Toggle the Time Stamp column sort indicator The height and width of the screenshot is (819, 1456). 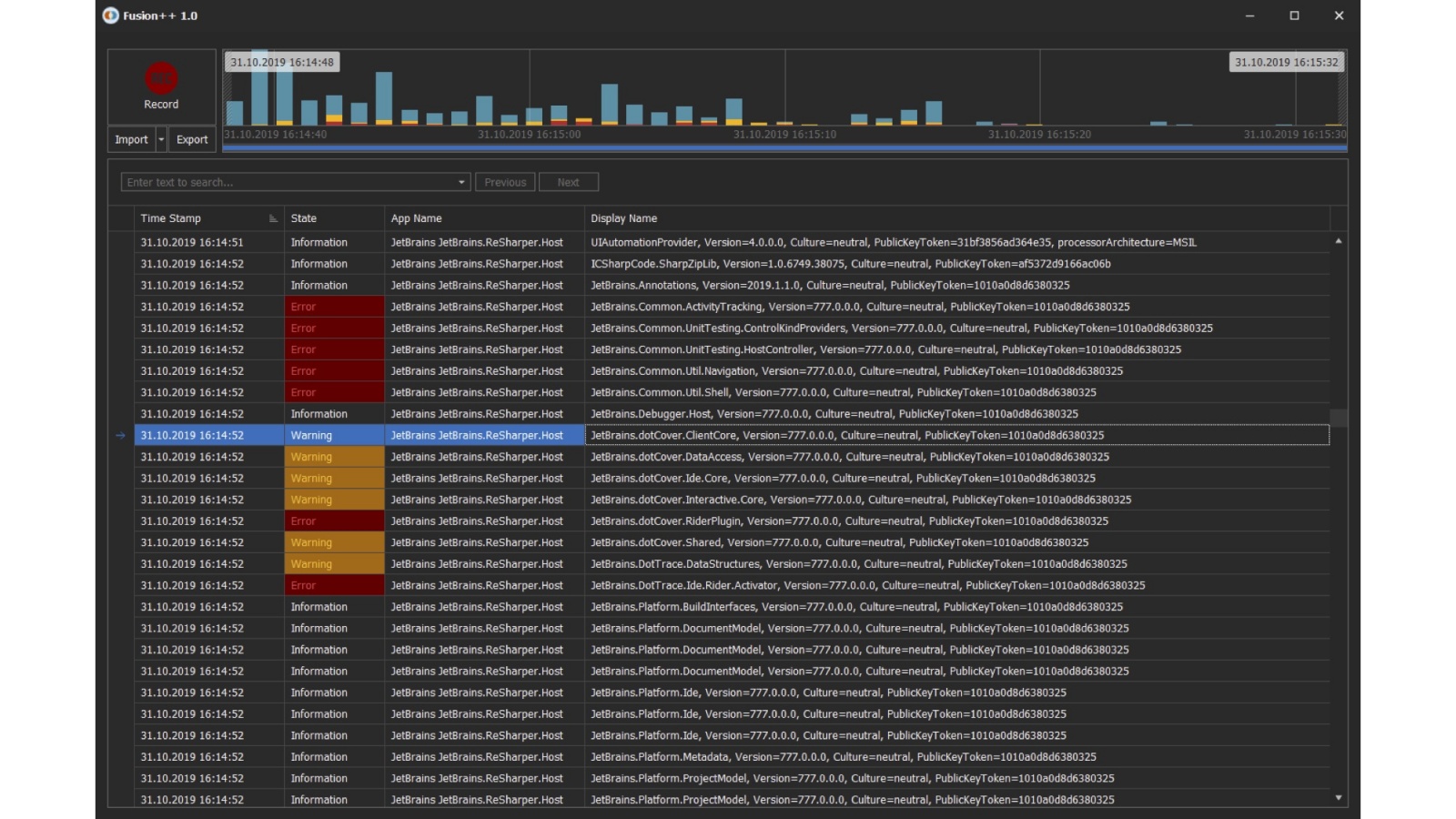pos(273,218)
